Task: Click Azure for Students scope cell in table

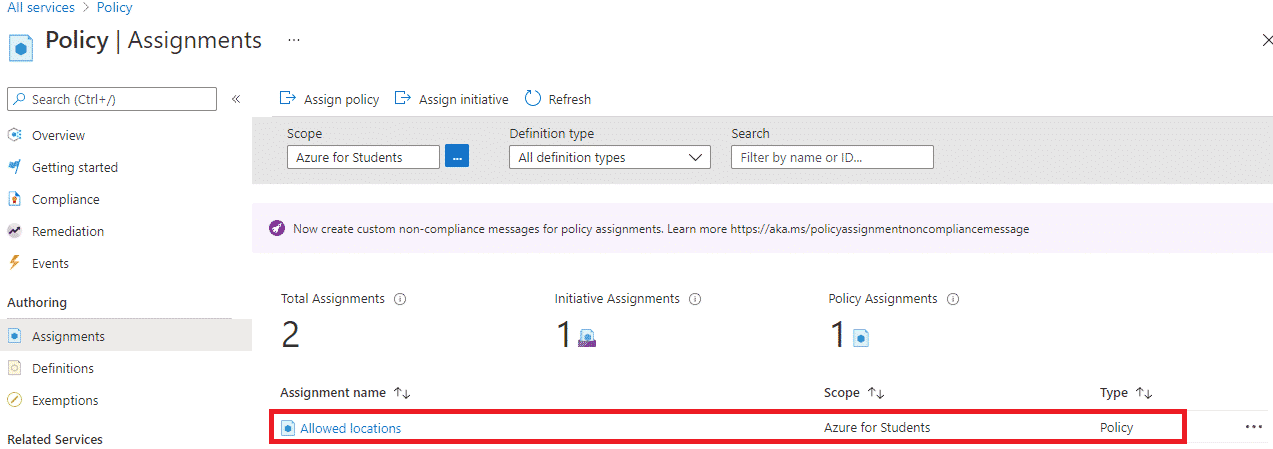Action: pos(877,428)
